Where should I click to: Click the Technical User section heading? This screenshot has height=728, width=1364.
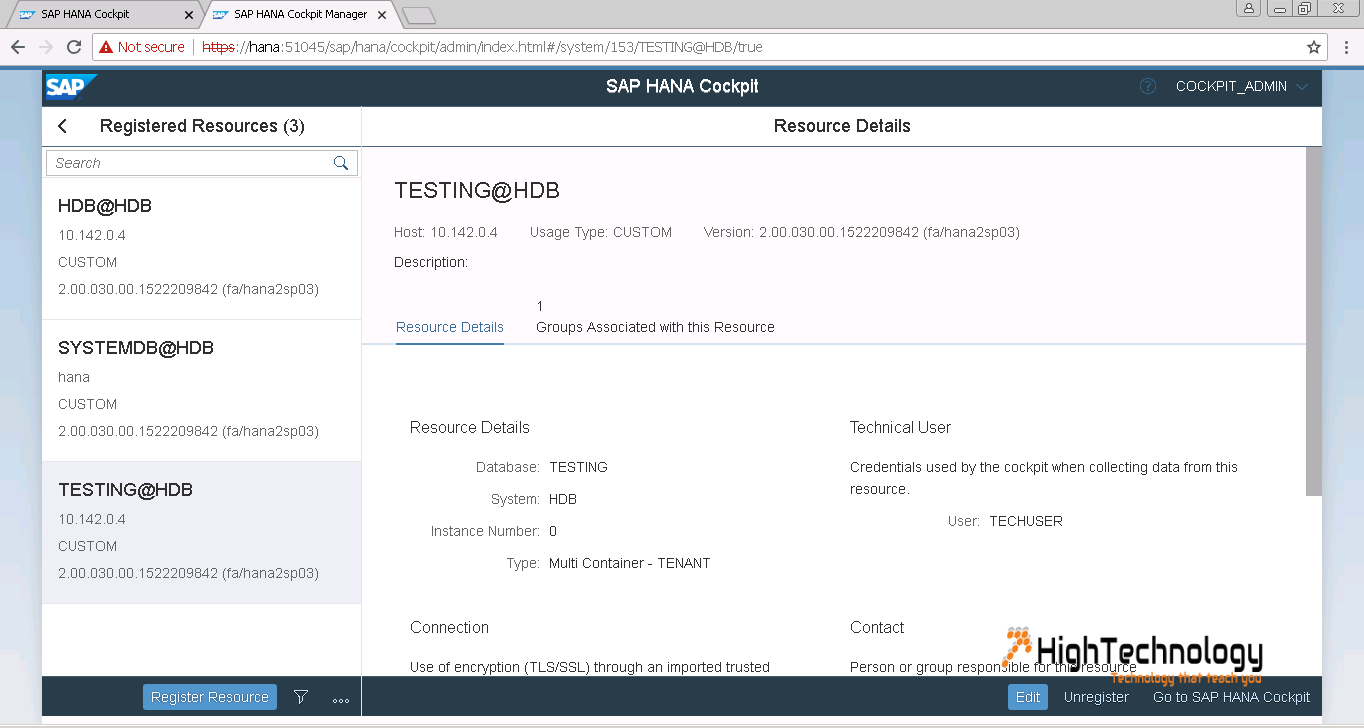pos(900,427)
